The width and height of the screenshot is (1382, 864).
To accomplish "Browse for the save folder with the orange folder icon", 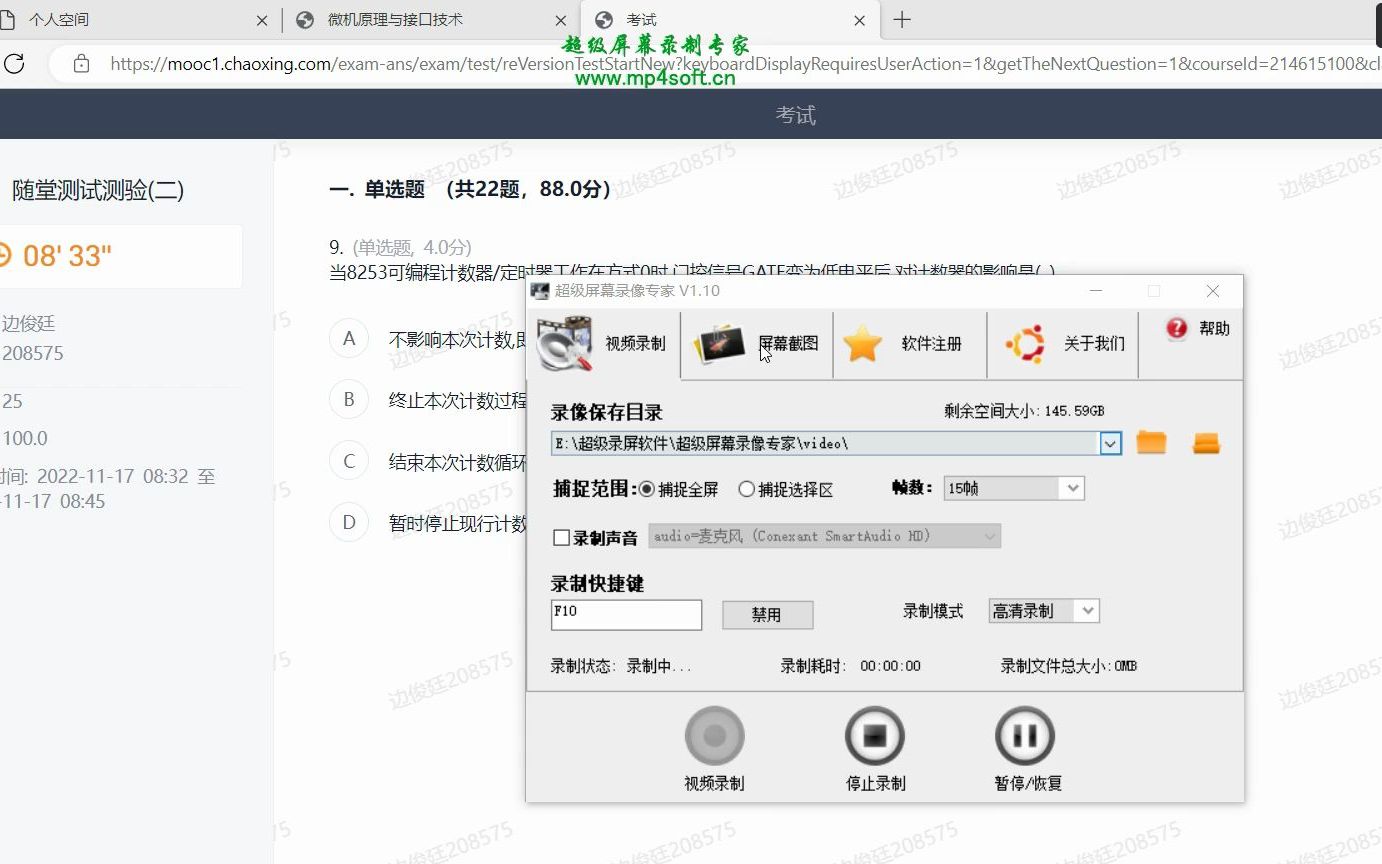I will (x=1151, y=442).
